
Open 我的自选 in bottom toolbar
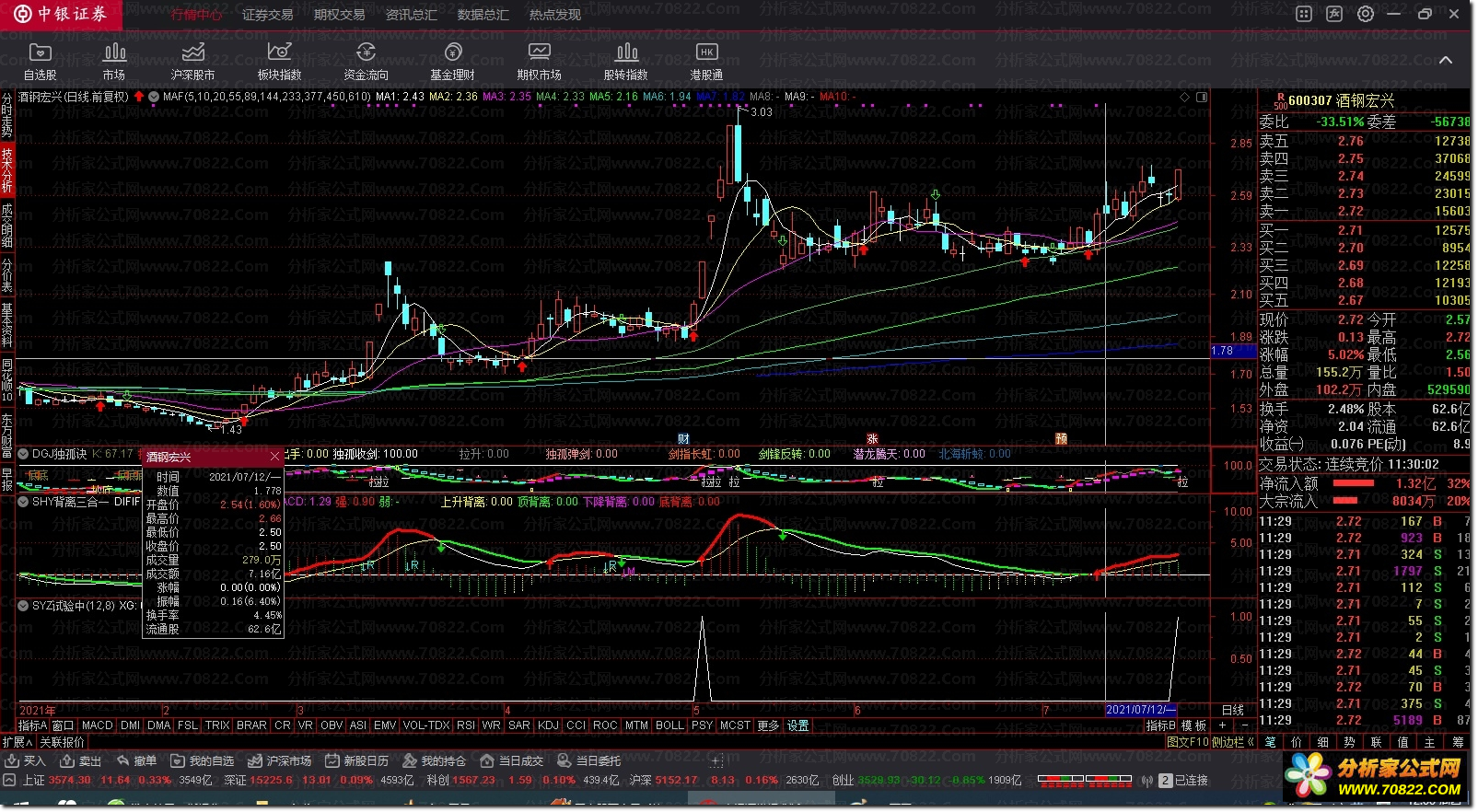click(x=203, y=761)
